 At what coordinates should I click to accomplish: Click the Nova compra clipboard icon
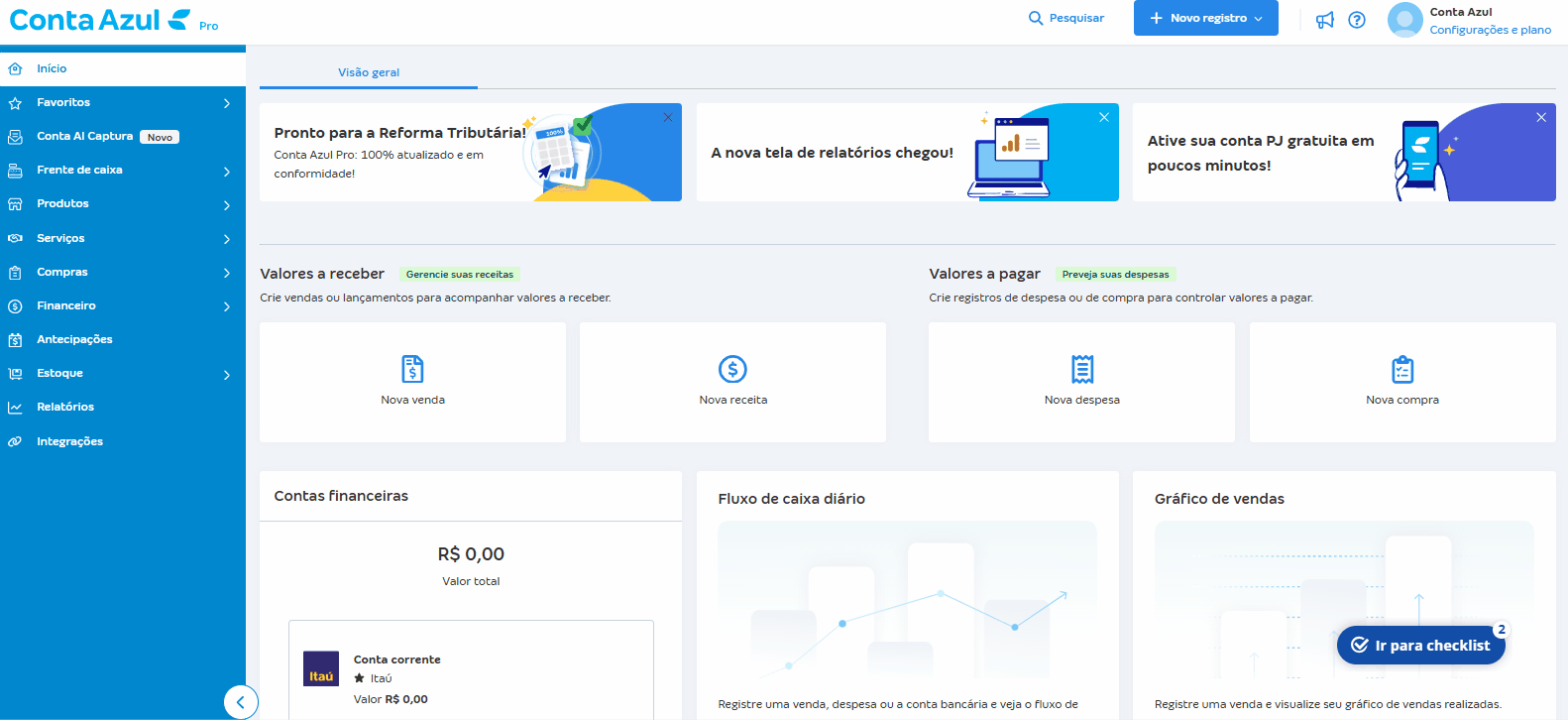point(1402,369)
